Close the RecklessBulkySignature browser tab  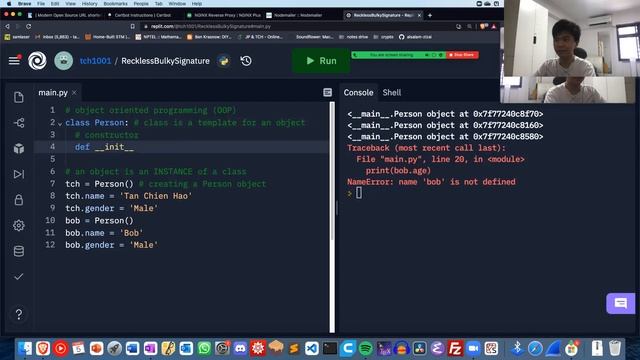point(419,15)
